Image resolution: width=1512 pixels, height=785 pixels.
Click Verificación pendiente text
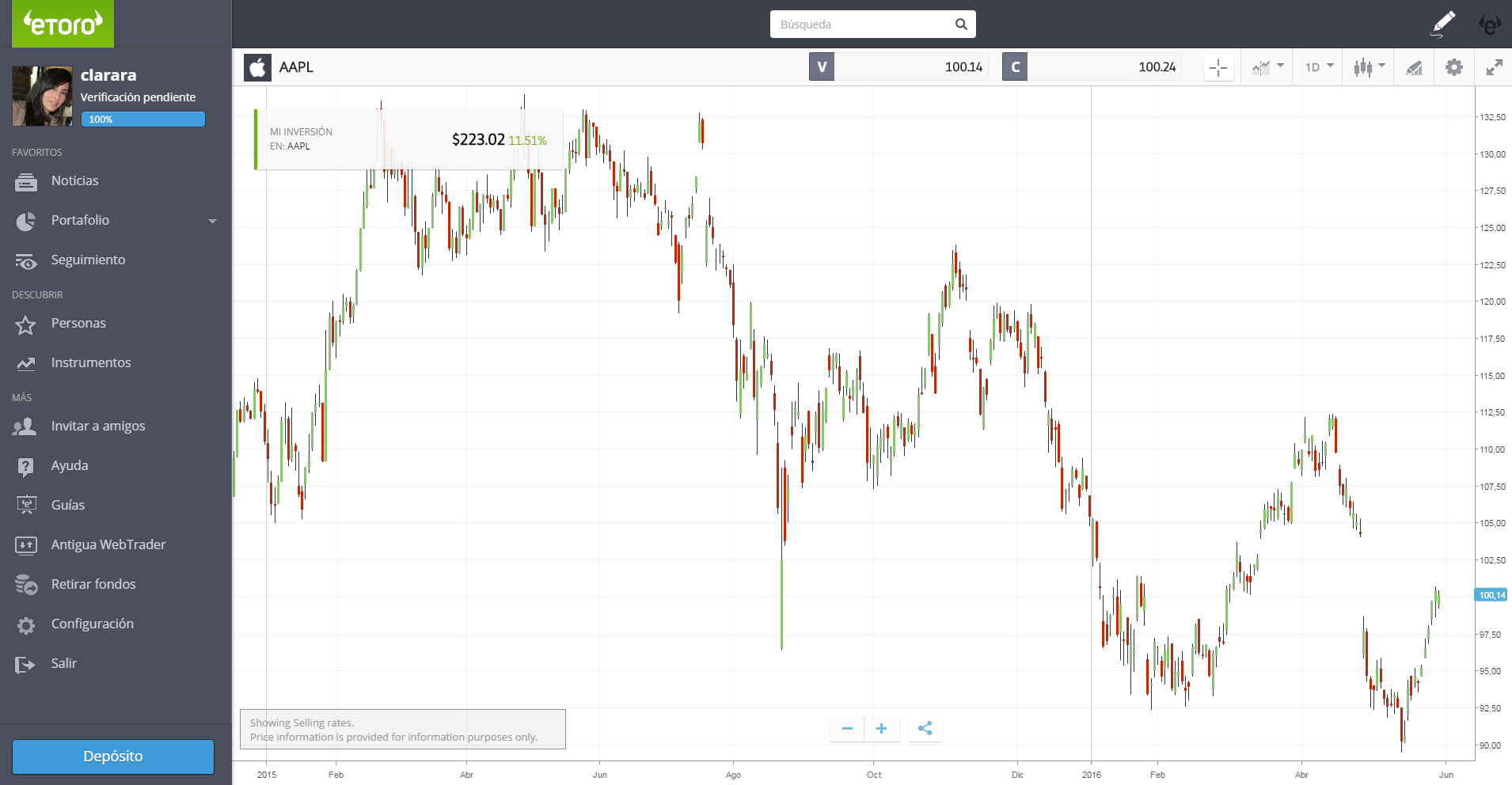[138, 97]
